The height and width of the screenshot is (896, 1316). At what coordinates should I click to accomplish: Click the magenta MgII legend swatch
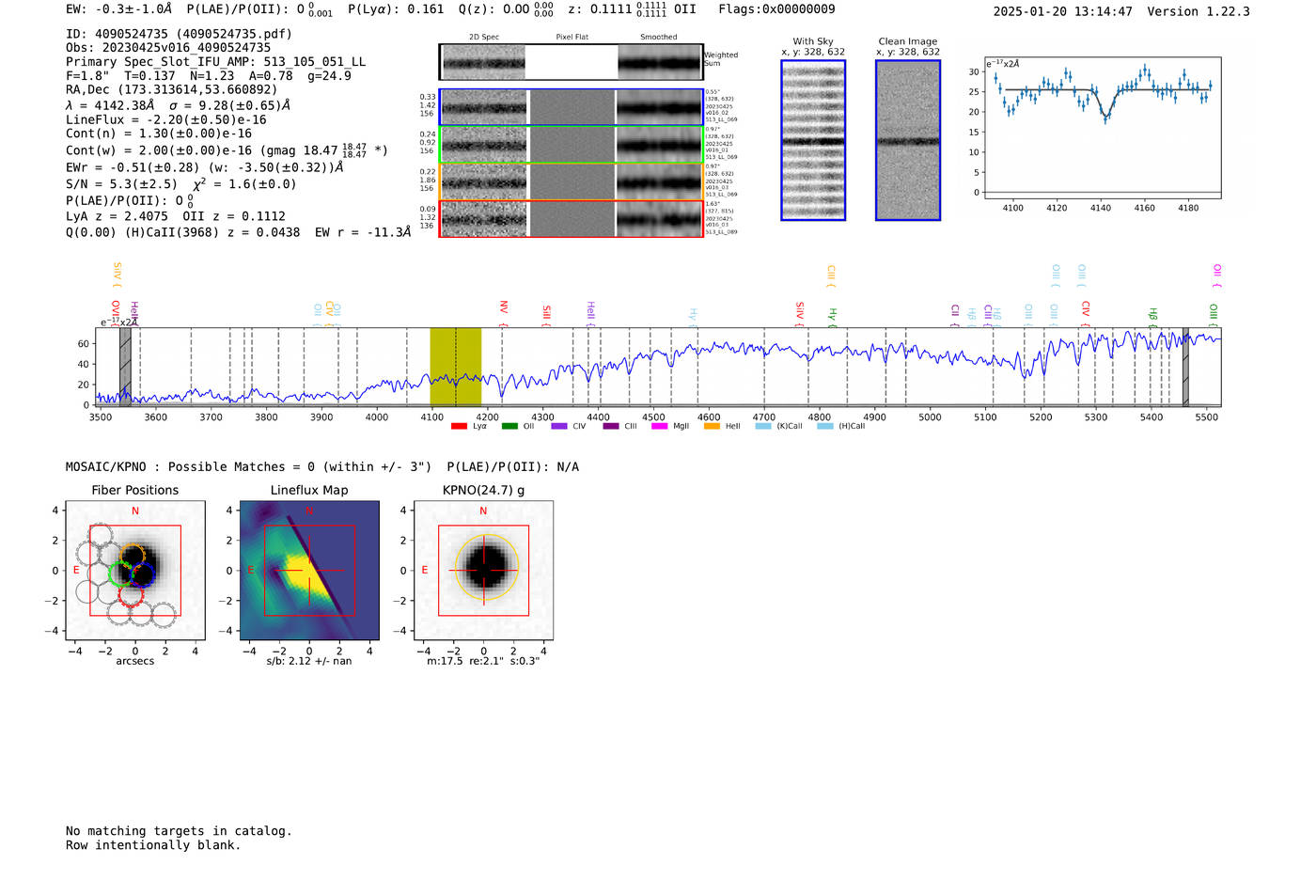coord(659,427)
